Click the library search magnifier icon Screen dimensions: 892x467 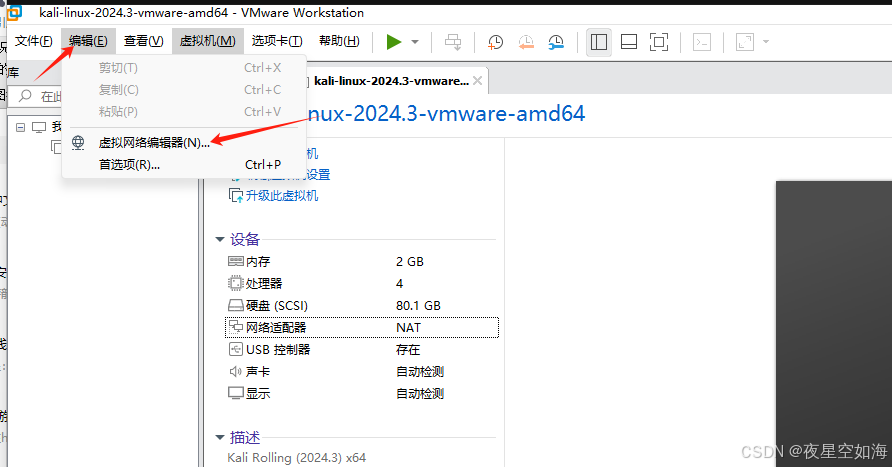coord(25,96)
